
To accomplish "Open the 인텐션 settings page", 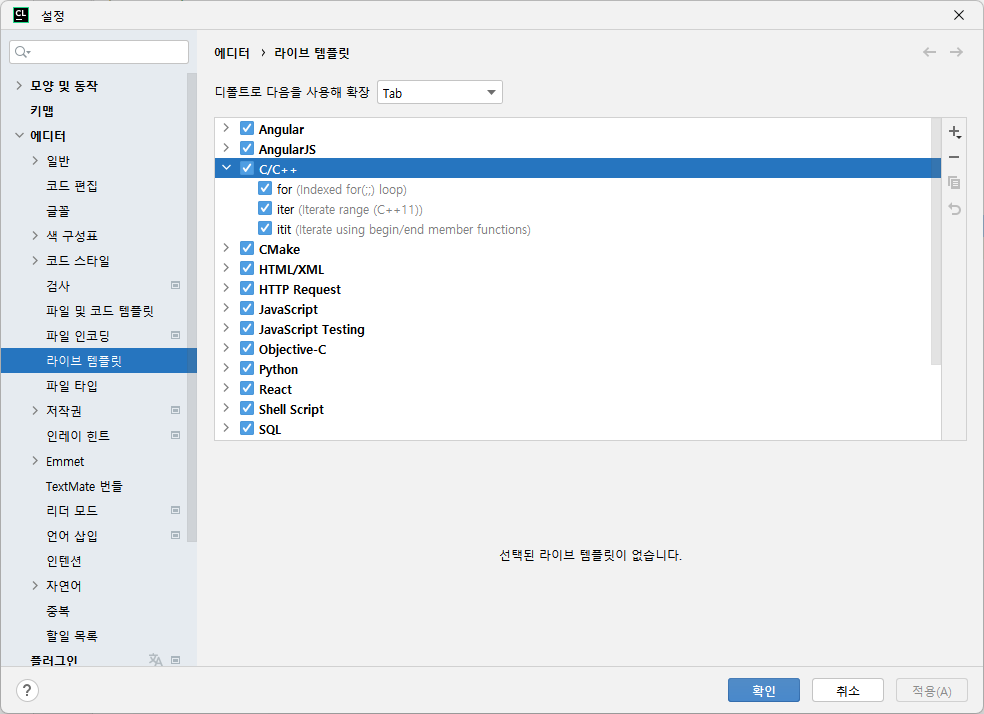I will (64, 561).
